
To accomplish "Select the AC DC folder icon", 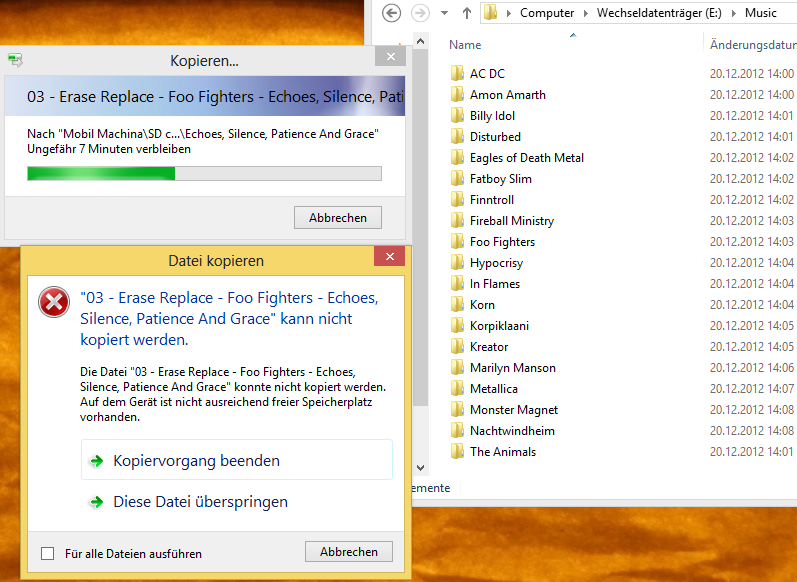I will coord(457,73).
